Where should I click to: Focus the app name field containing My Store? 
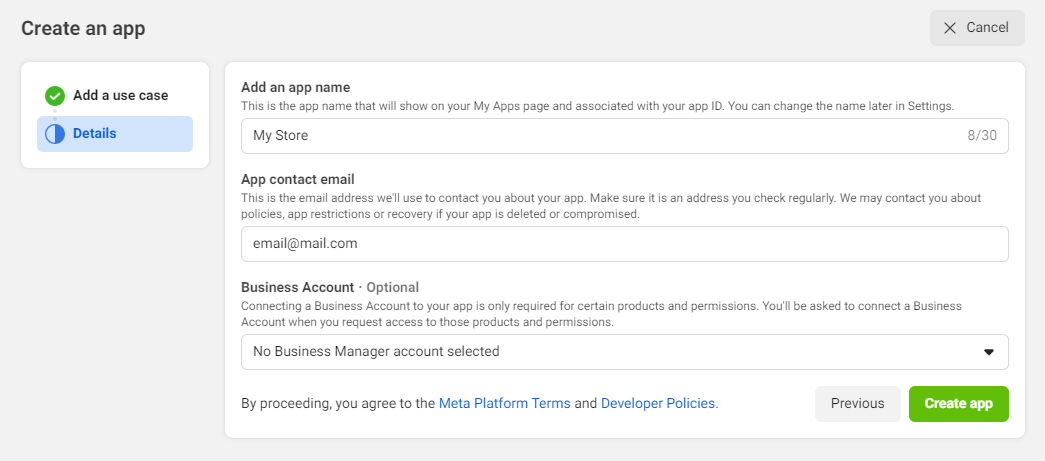click(x=600, y=136)
